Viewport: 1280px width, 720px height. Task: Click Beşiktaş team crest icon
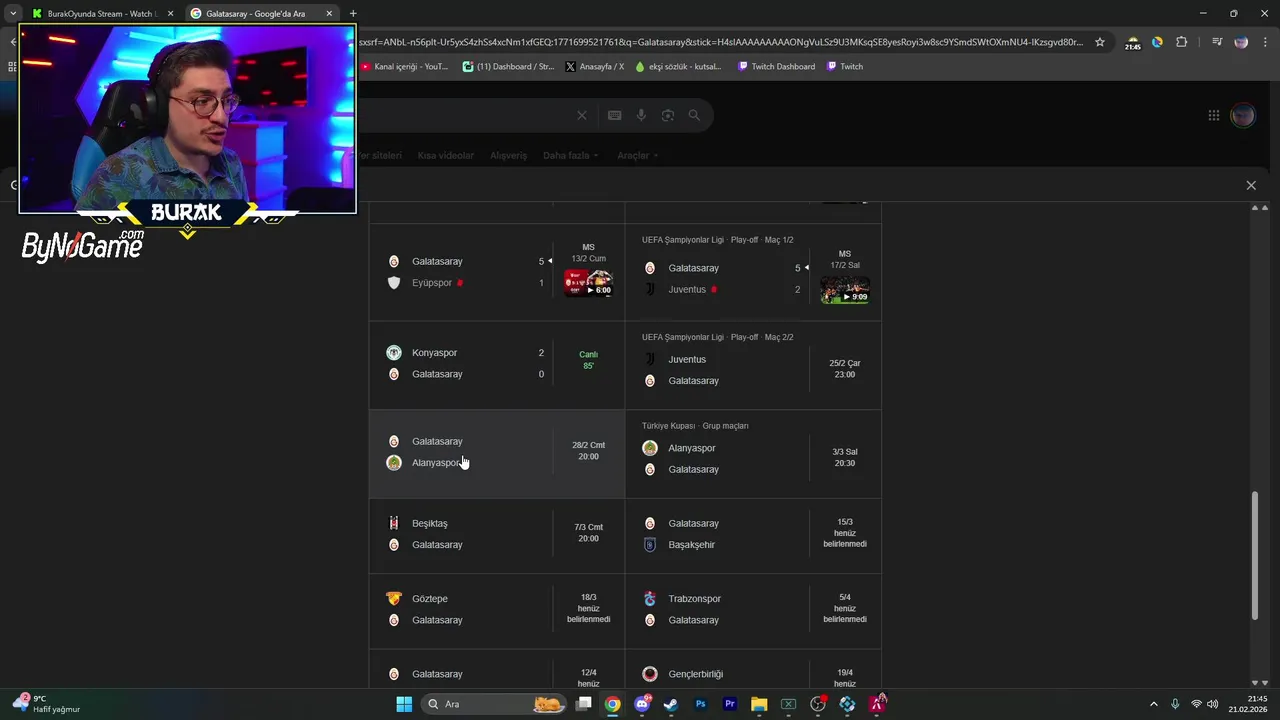pyautogui.click(x=394, y=524)
